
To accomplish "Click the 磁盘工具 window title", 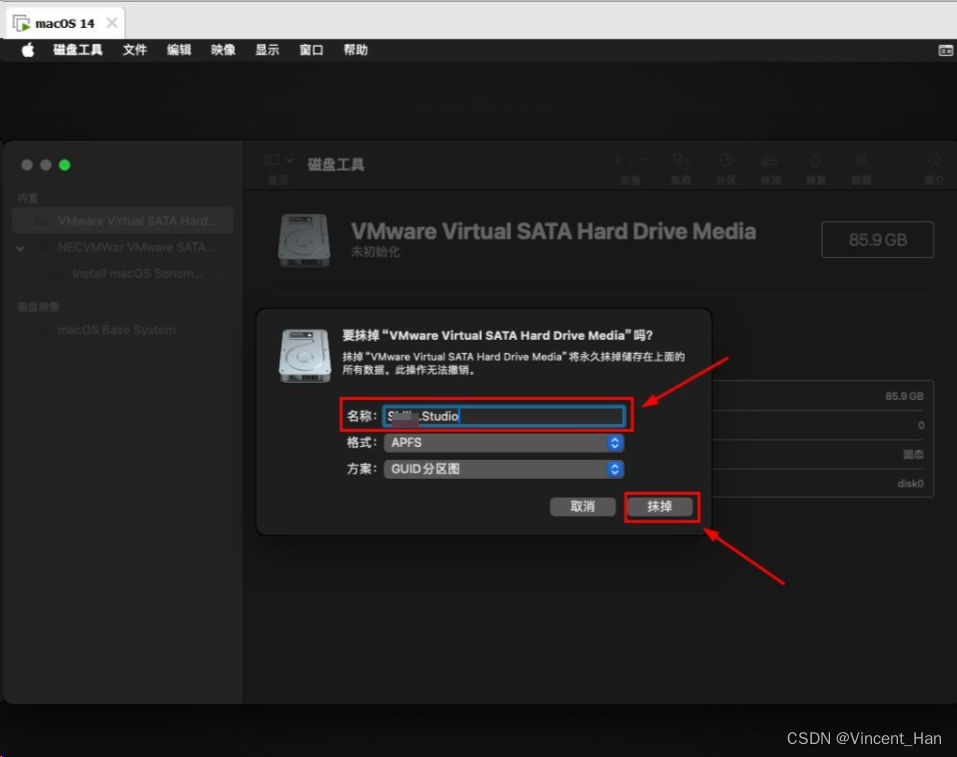I will click(x=336, y=164).
